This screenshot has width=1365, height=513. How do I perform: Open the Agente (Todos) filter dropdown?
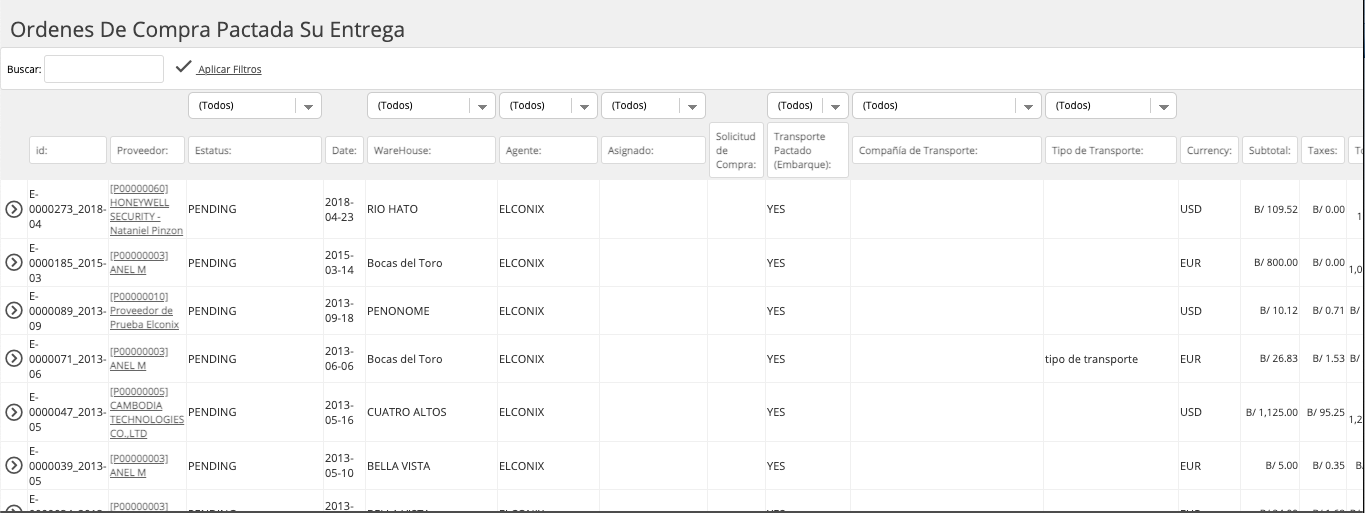pos(548,106)
